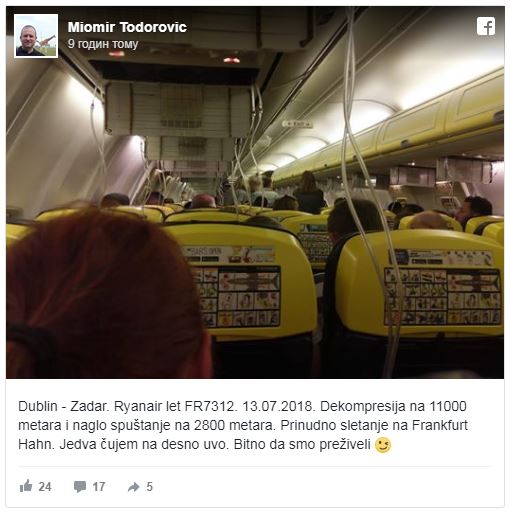The width and height of the screenshot is (510, 513).
Task: Click the right seat-back safety card in photo
Action: point(442,296)
